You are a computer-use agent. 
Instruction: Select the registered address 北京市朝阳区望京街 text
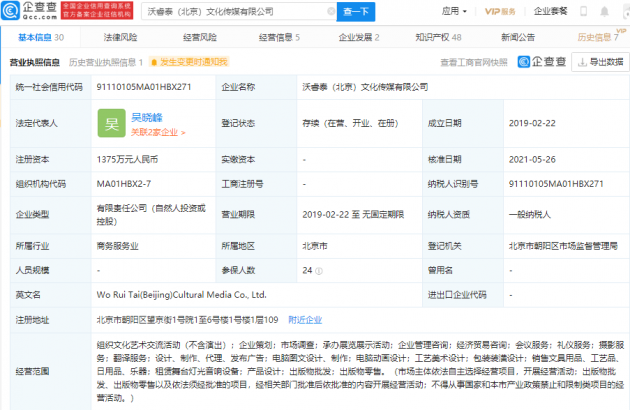tap(187, 320)
